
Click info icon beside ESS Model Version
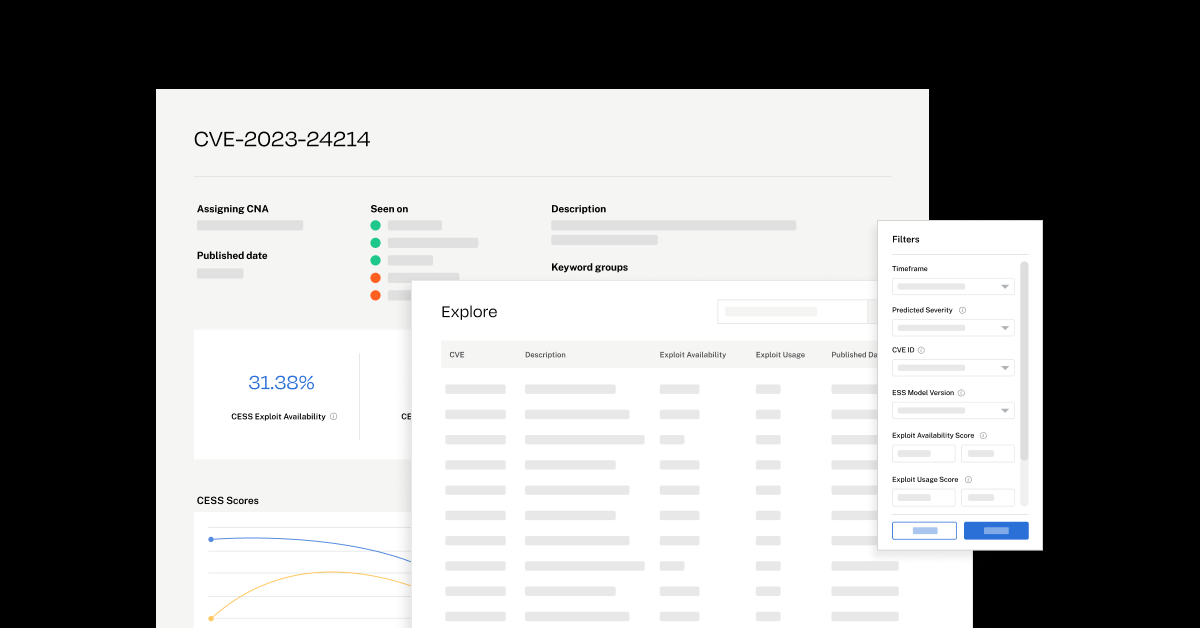point(962,394)
